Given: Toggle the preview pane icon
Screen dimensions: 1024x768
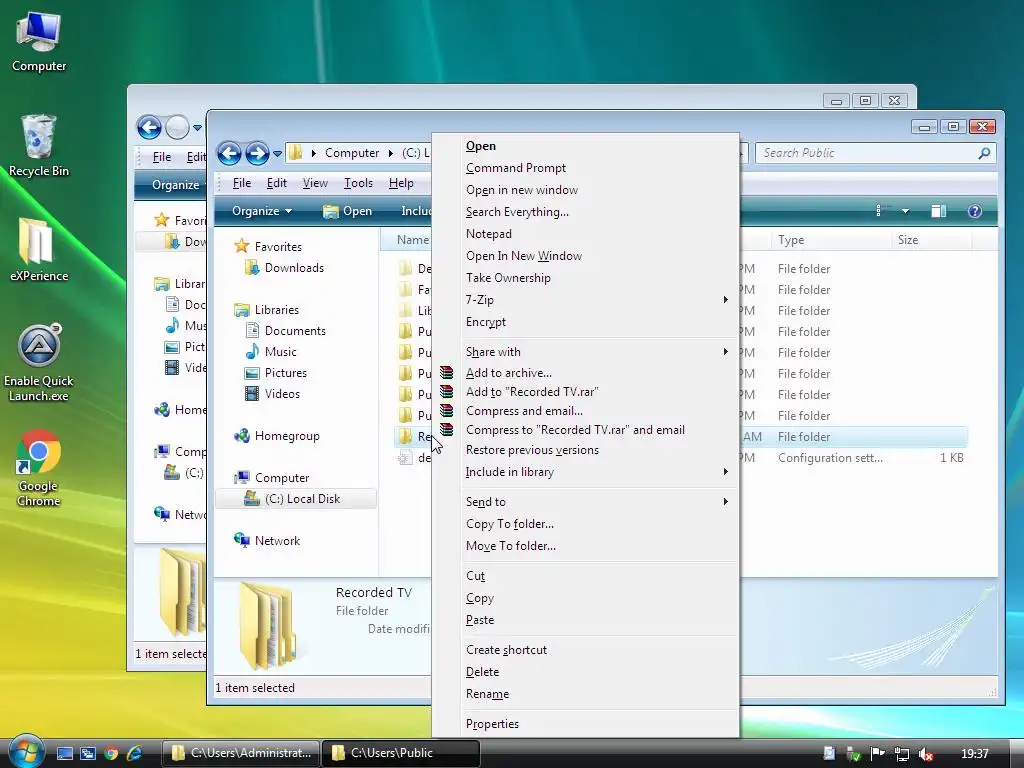Looking at the screenshot, I should [938, 211].
